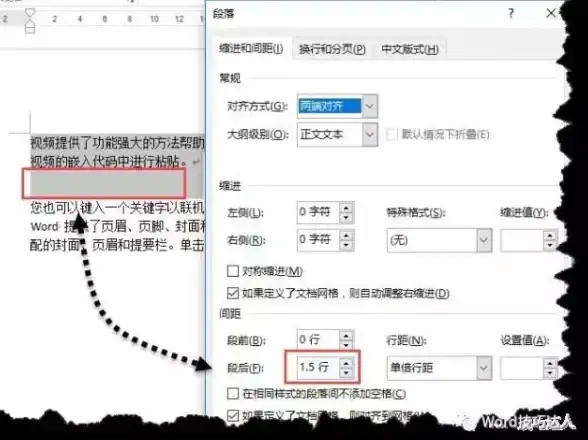
Task: Switch to the 换行和分页 tab
Action: click(332, 49)
